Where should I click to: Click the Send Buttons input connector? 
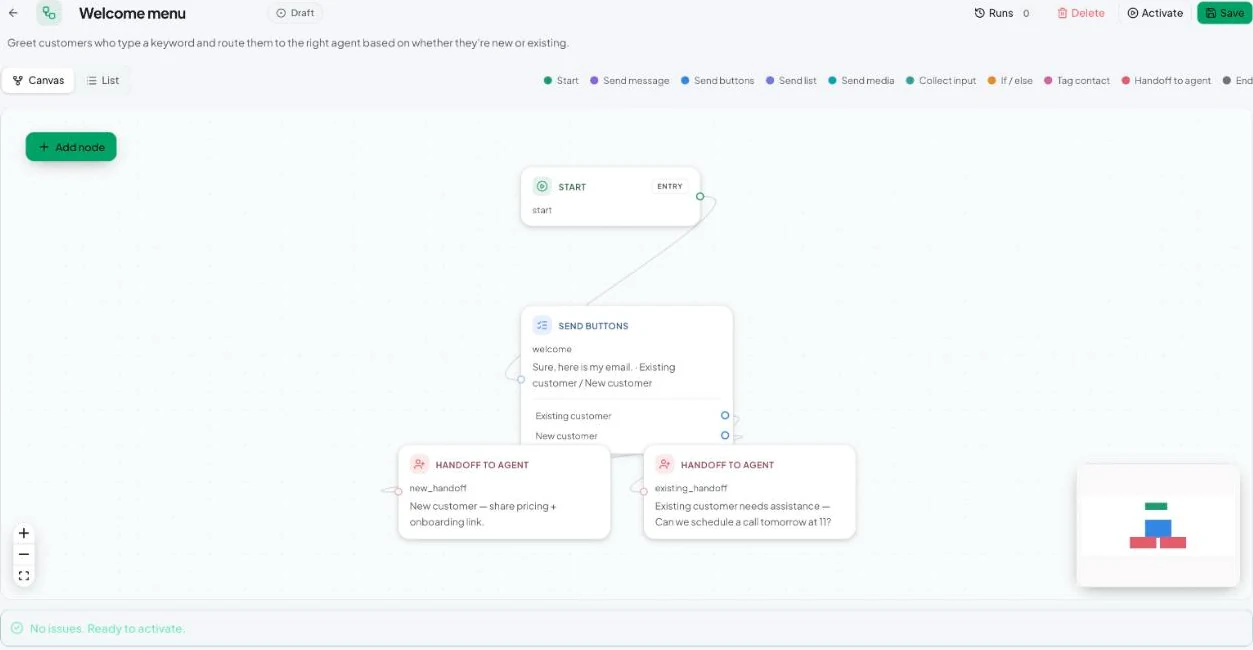pos(521,379)
